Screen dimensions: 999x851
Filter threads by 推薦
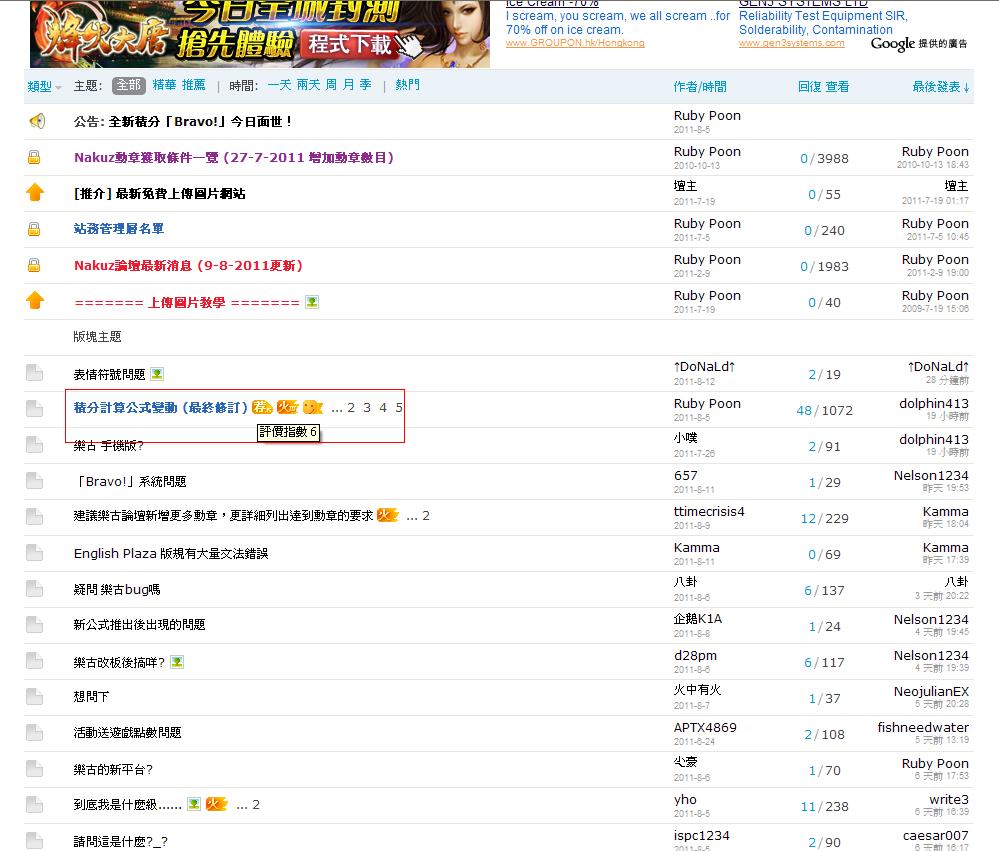coord(193,86)
